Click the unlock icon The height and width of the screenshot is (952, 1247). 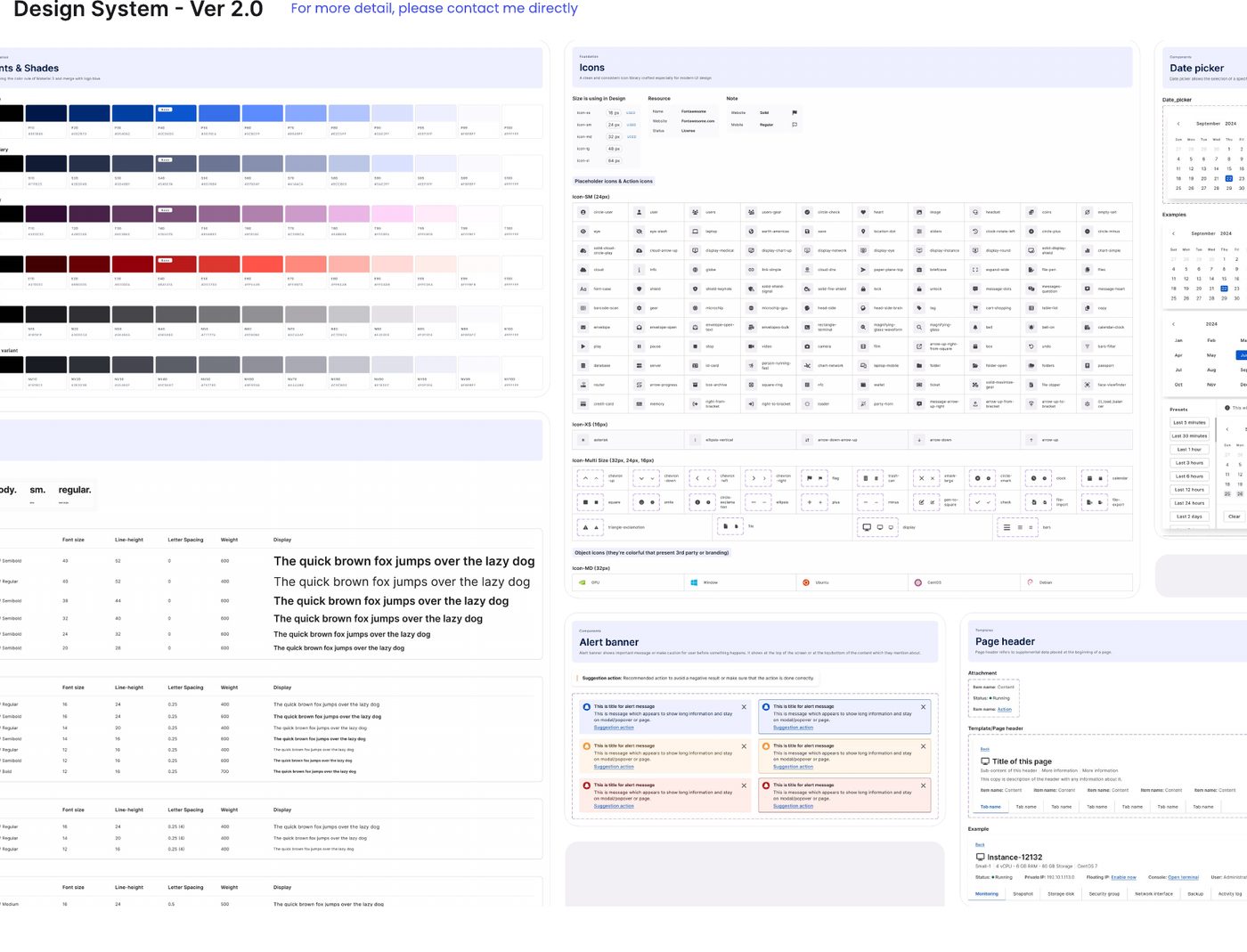(x=919, y=289)
